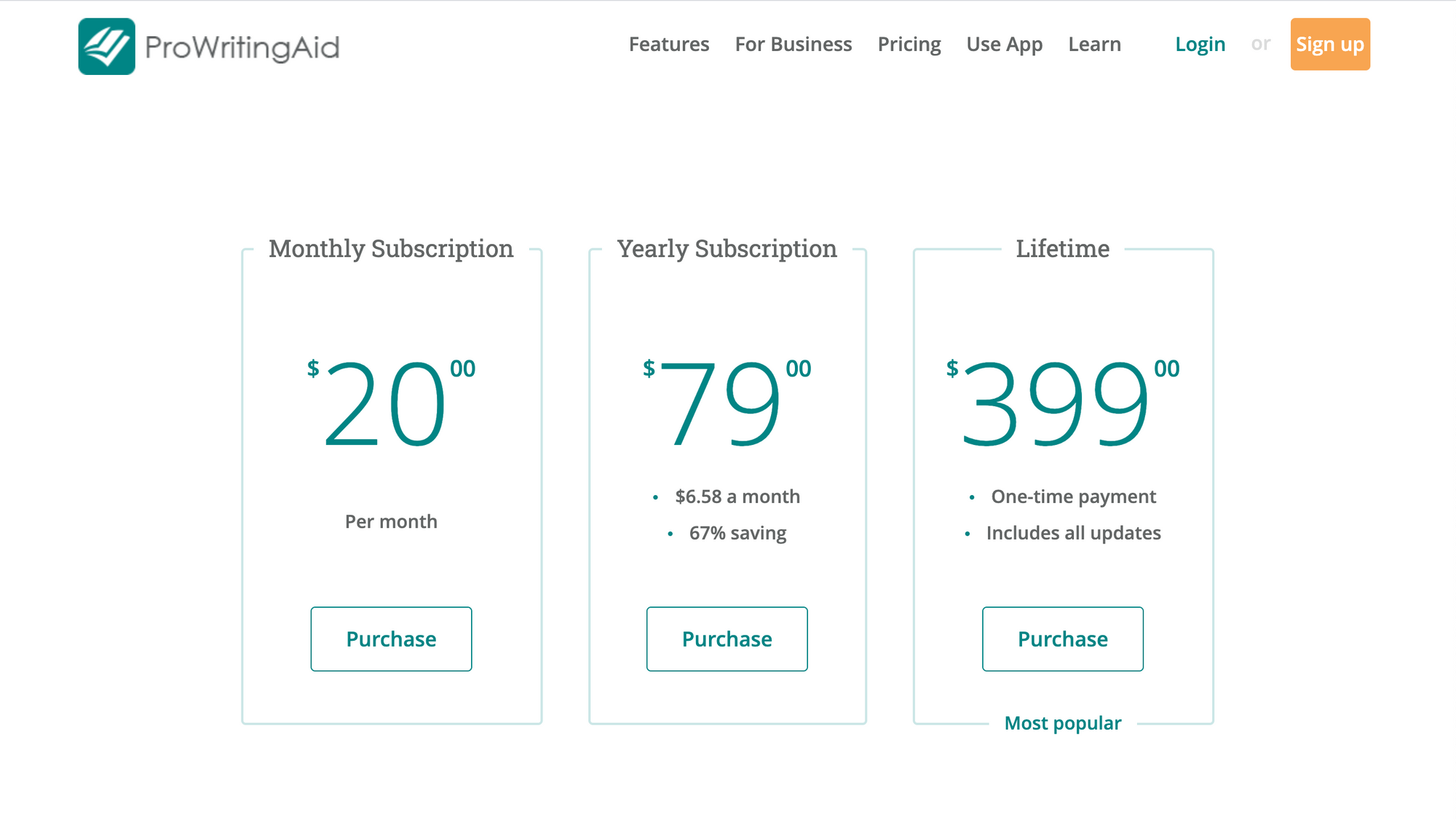Click the Yearly Subscription heading
This screenshot has height=822, width=1456.
click(x=727, y=249)
